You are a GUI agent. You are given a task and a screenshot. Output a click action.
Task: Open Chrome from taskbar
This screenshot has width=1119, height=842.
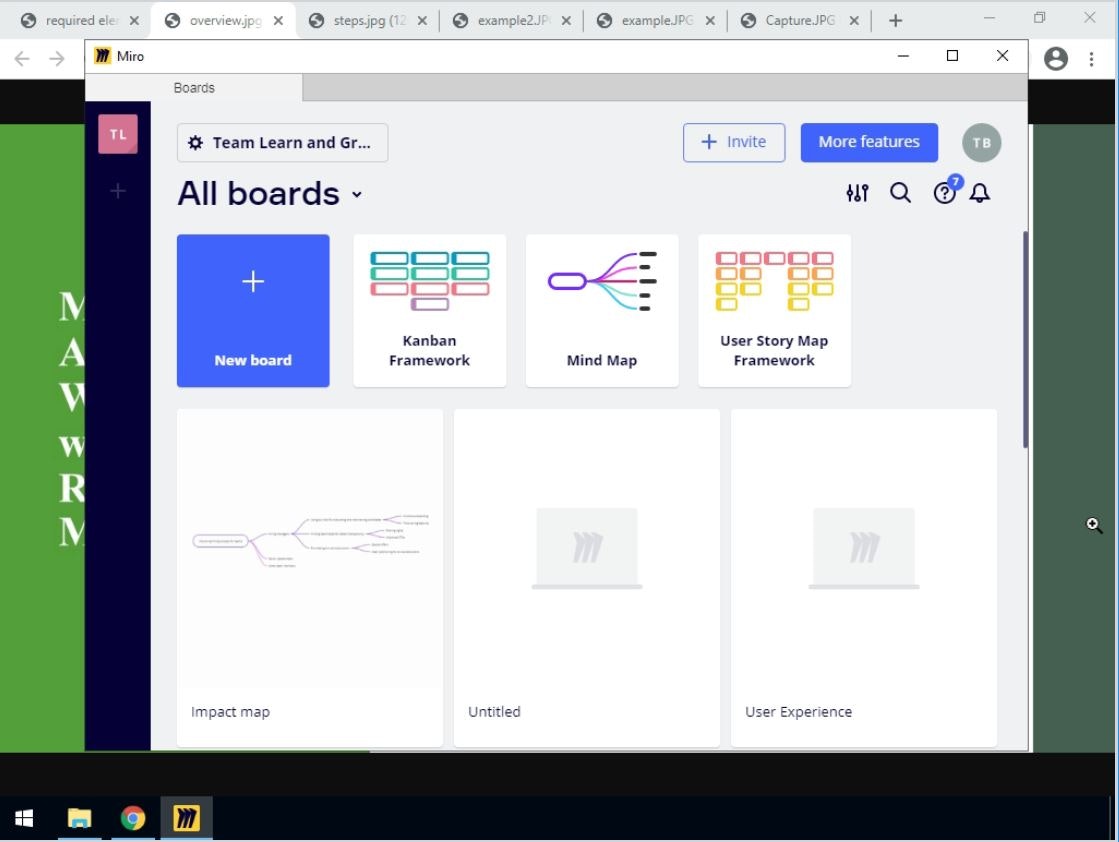pos(133,818)
